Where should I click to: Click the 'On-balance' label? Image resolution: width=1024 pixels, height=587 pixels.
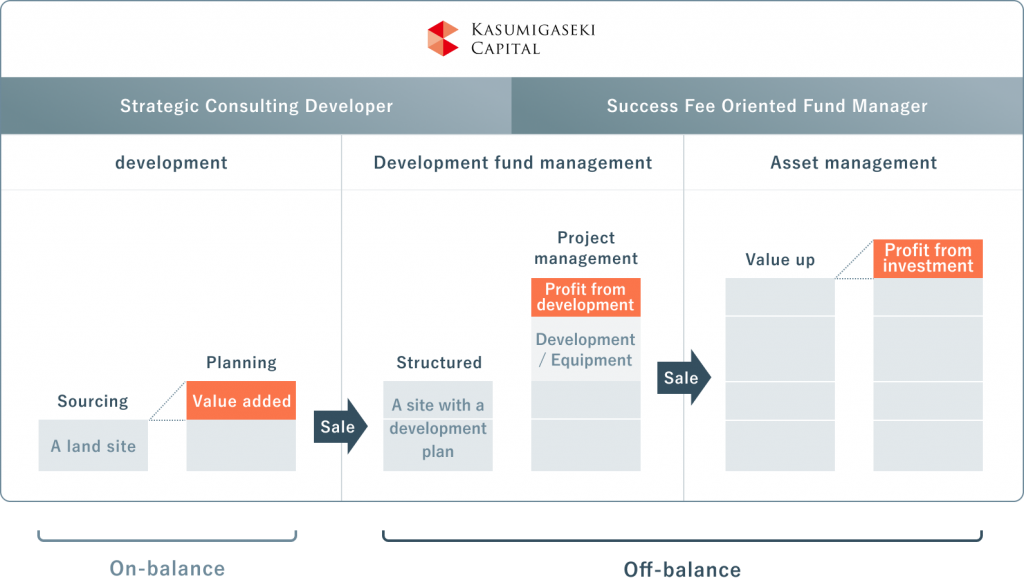coord(167,568)
